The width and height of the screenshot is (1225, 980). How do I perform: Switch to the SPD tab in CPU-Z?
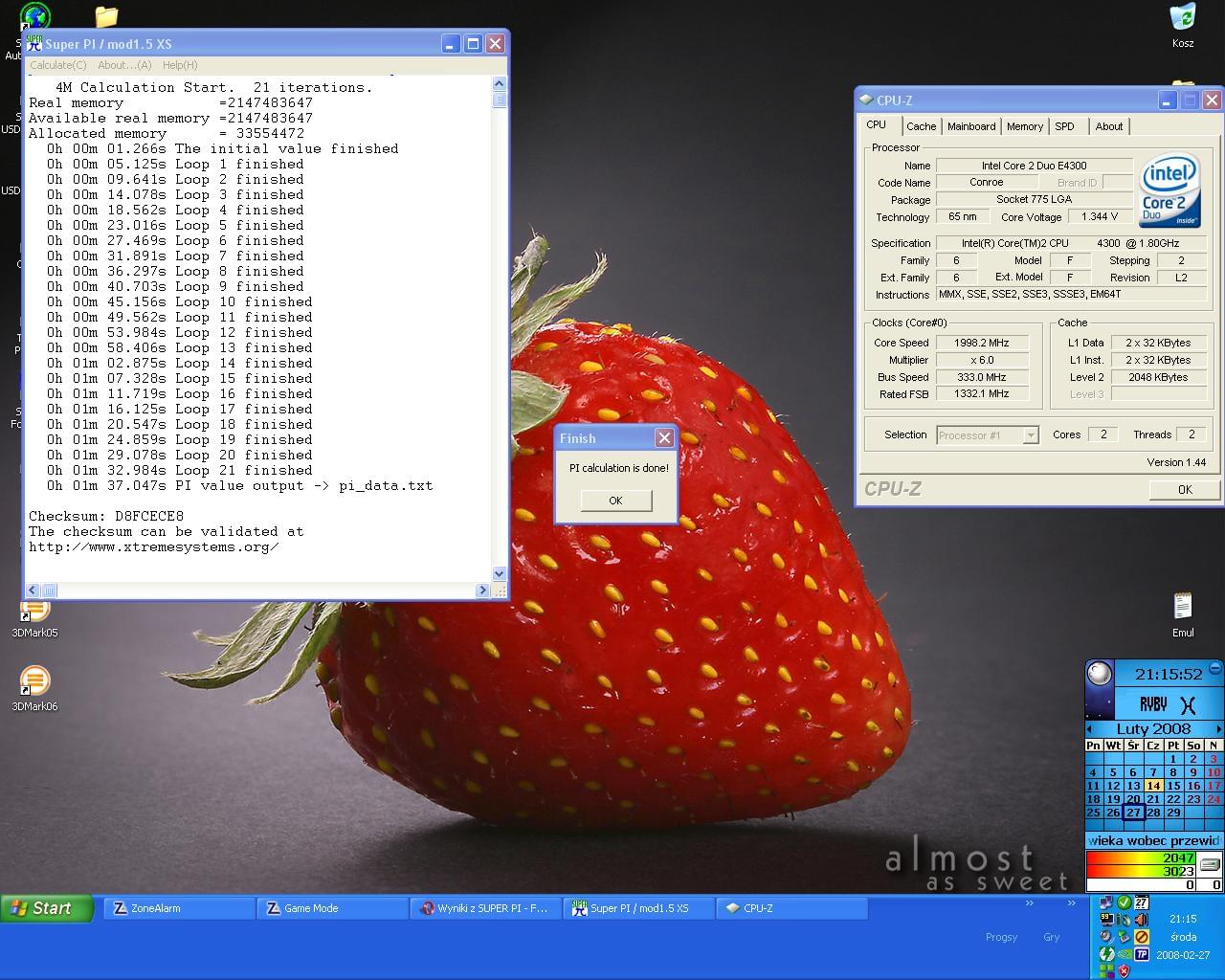pyautogui.click(x=1064, y=126)
